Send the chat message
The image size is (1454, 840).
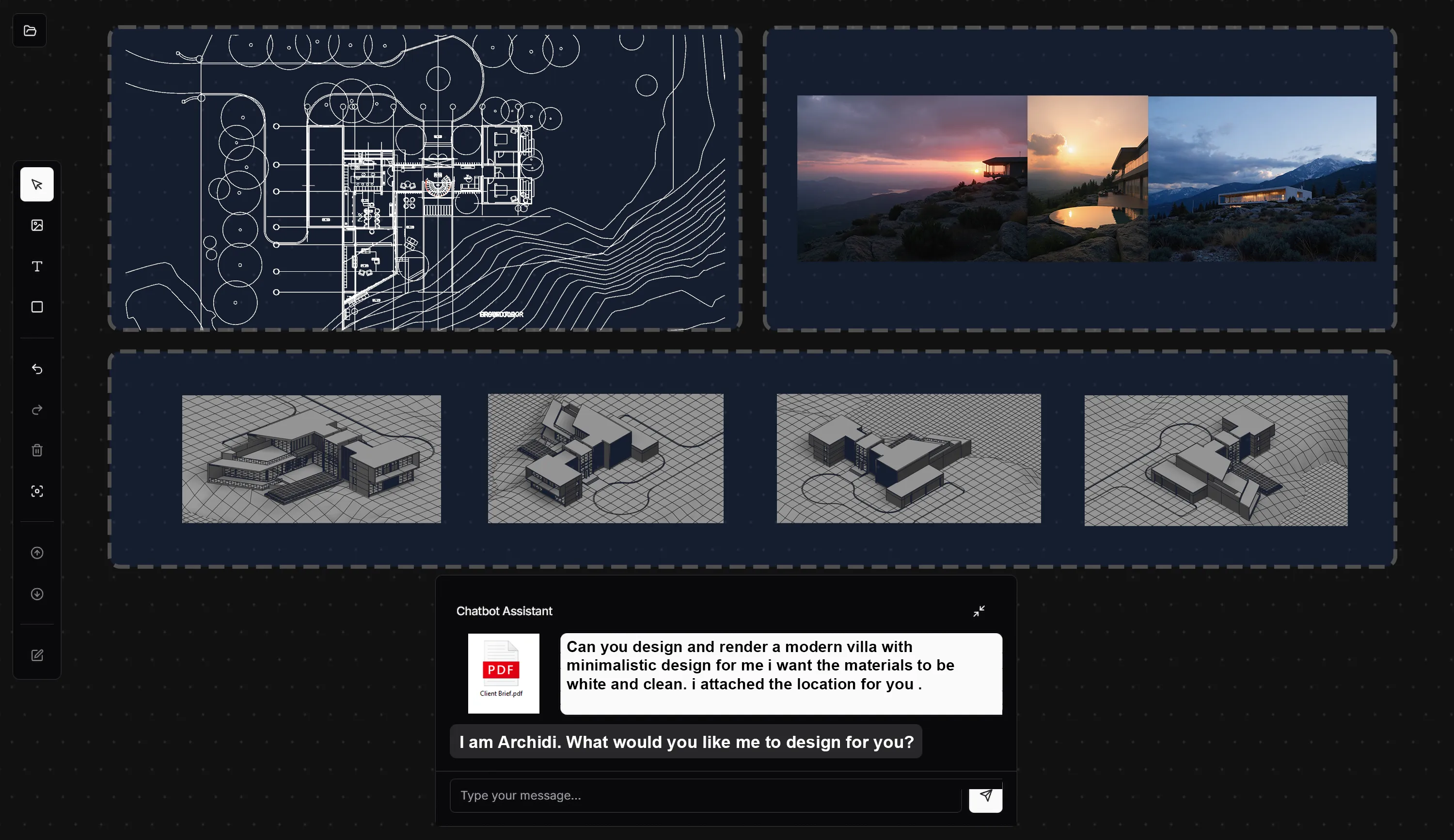pyautogui.click(x=985, y=796)
